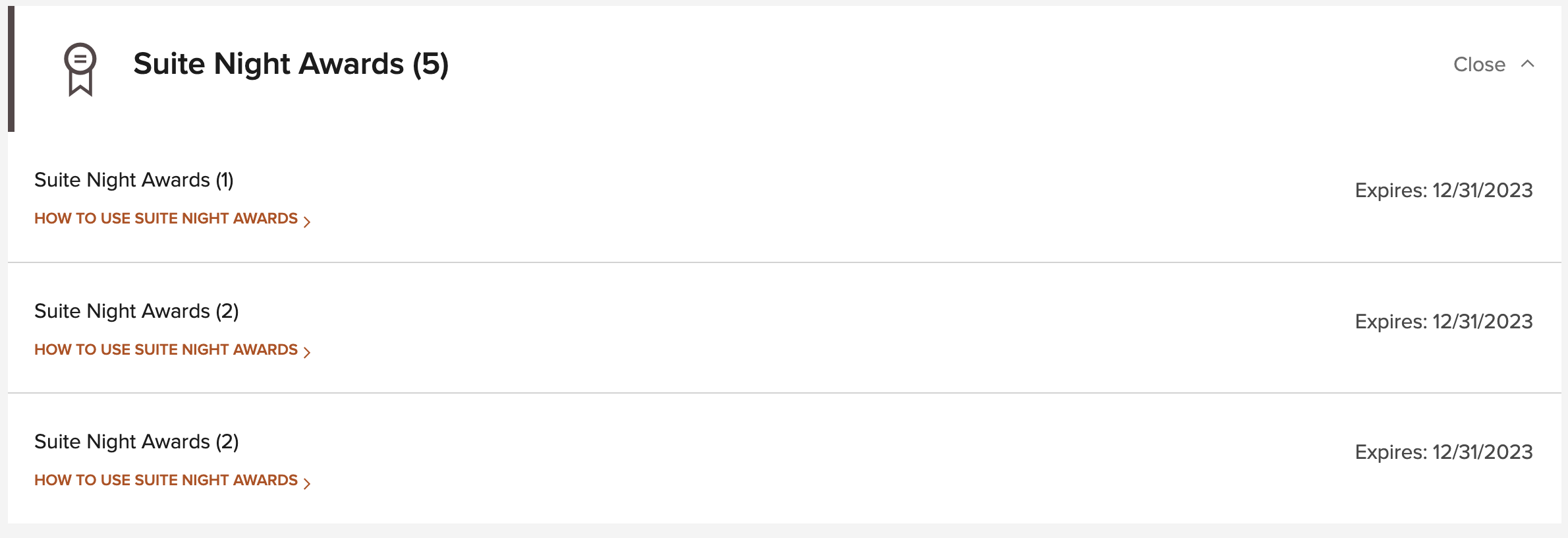Click the divider below the first award row
The height and width of the screenshot is (538, 1568).
click(x=785, y=262)
